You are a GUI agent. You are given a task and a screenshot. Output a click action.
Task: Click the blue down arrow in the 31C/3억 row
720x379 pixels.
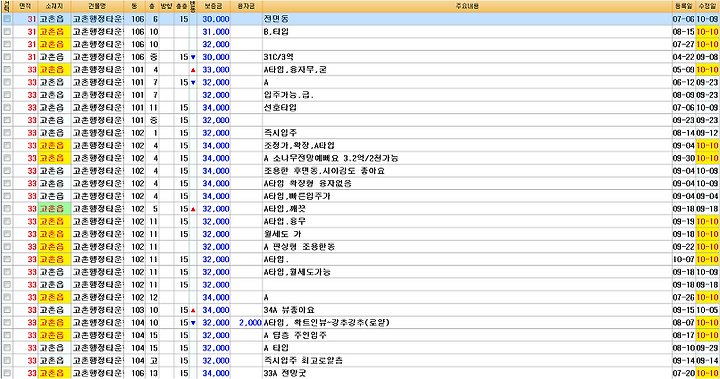pos(193,57)
